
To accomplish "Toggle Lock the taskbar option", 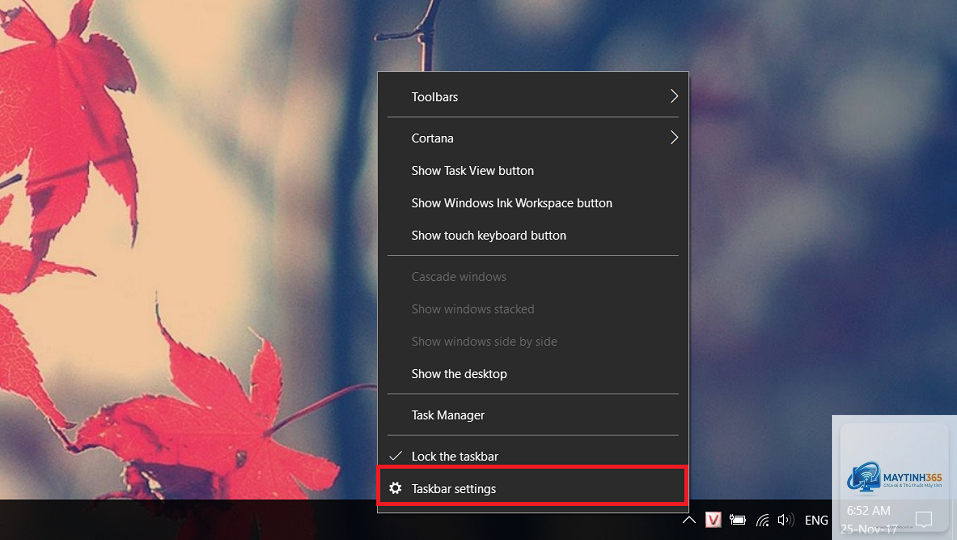I will pos(533,456).
